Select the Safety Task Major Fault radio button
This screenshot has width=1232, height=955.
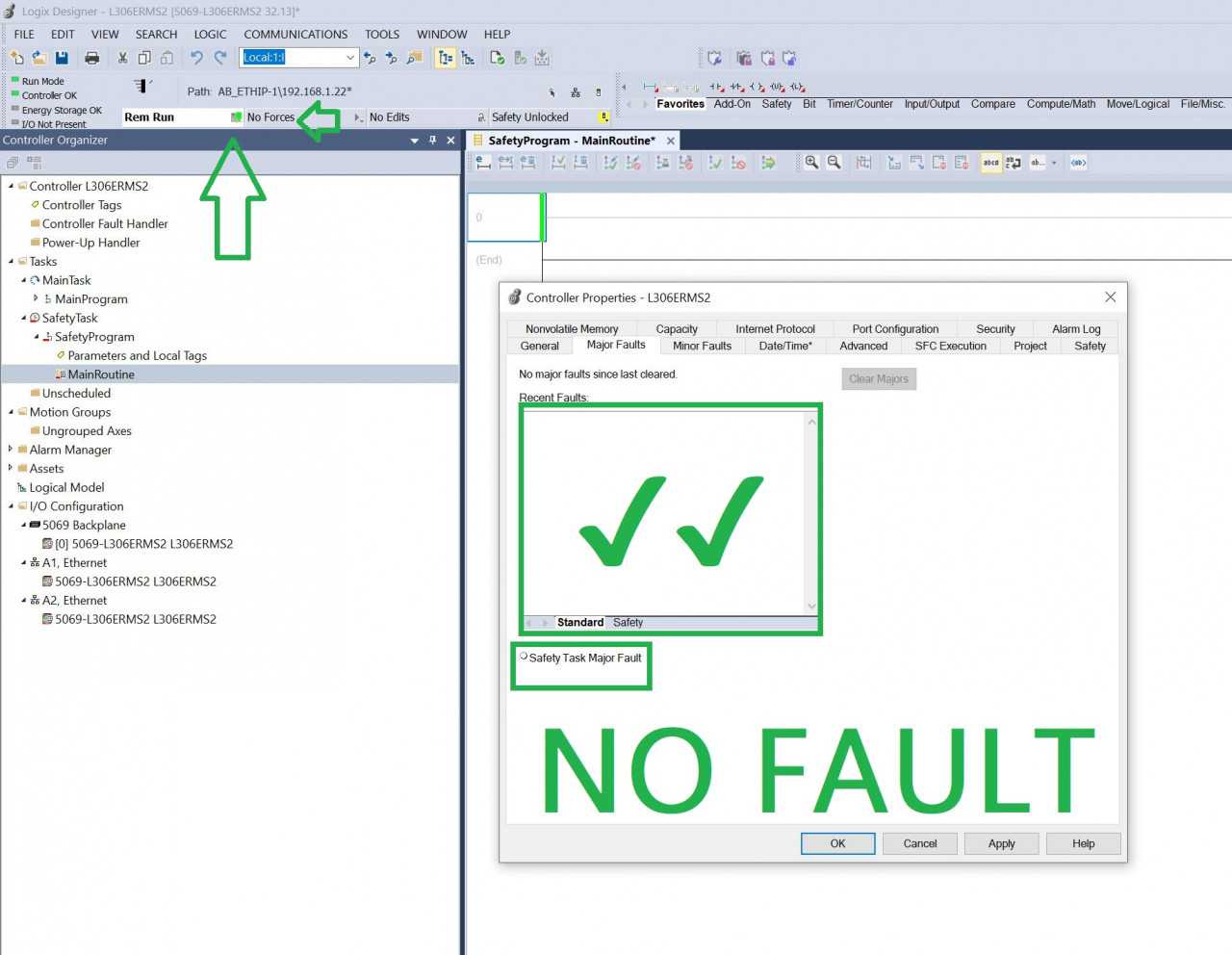tap(524, 657)
